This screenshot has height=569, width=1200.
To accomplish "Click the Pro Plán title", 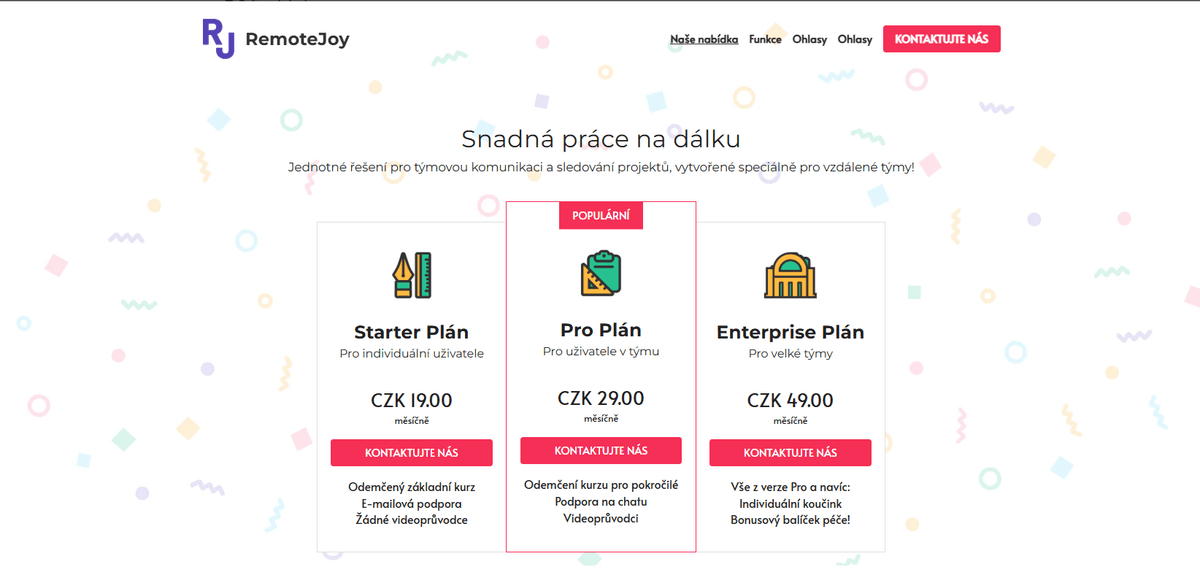I will pyautogui.click(x=601, y=330).
